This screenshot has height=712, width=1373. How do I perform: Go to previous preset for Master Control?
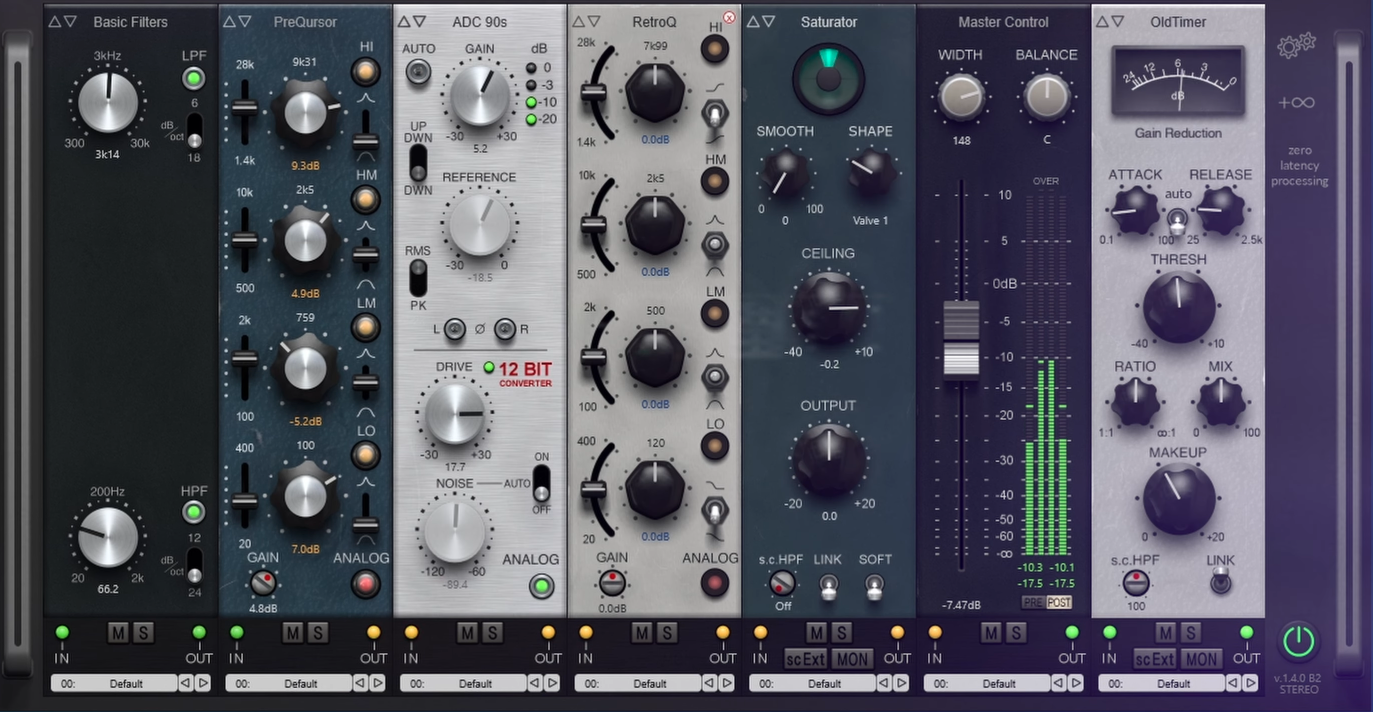(1058, 683)
